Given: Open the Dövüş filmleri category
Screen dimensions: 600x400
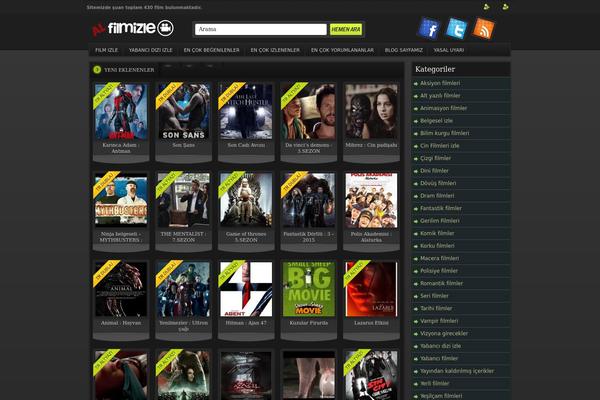Looking at the screenshot, I should click(x=438, y=183).
